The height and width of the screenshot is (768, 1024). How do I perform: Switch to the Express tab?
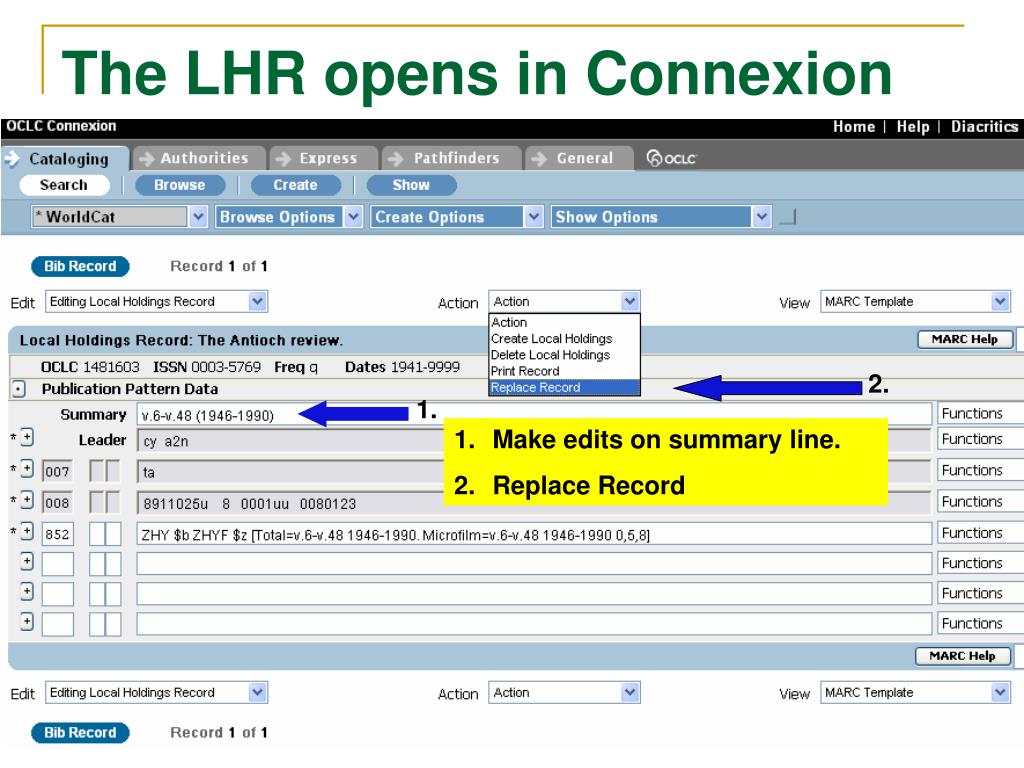pos(324,159)
